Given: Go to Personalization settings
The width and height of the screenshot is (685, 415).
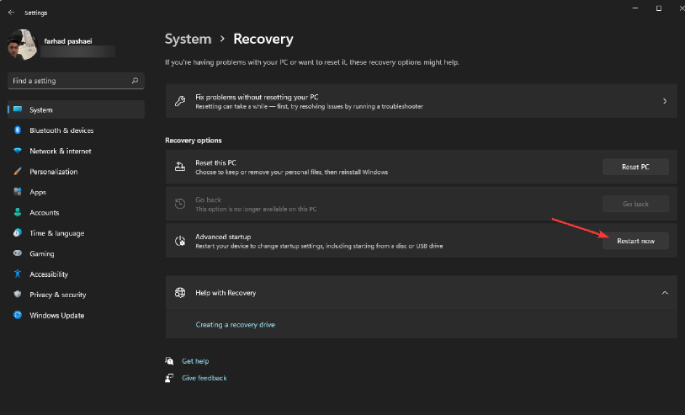Looking at the screenshot, I should (x=53, y=171).
